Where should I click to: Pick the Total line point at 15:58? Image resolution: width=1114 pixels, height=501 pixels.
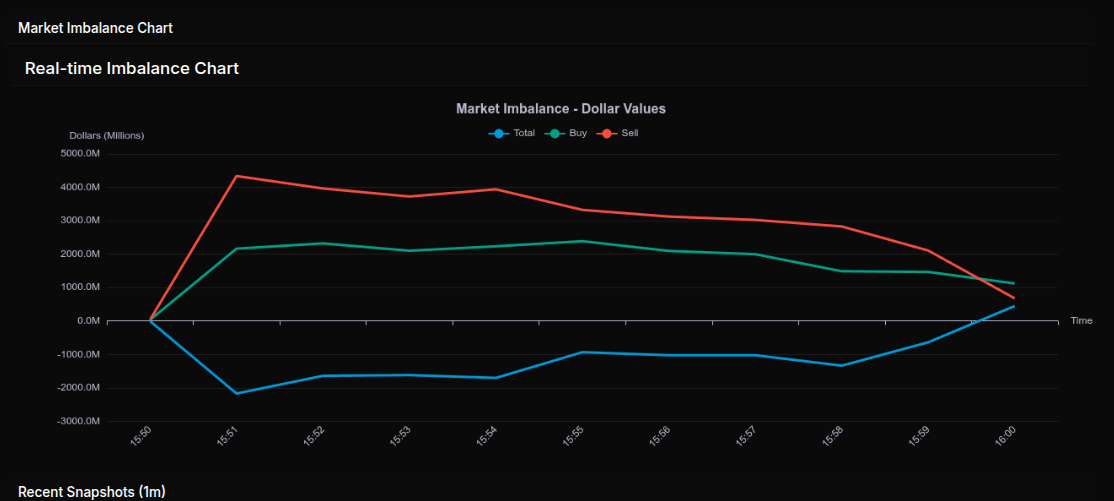(x=841, y=366)
